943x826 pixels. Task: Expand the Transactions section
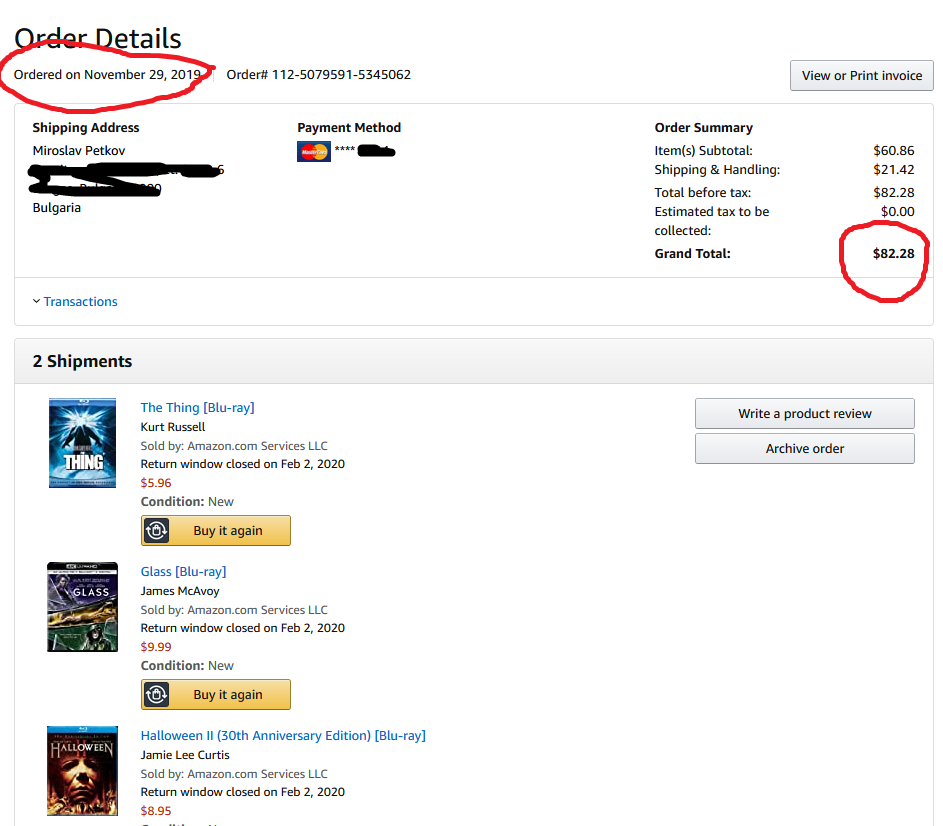(x=80, y=302)
